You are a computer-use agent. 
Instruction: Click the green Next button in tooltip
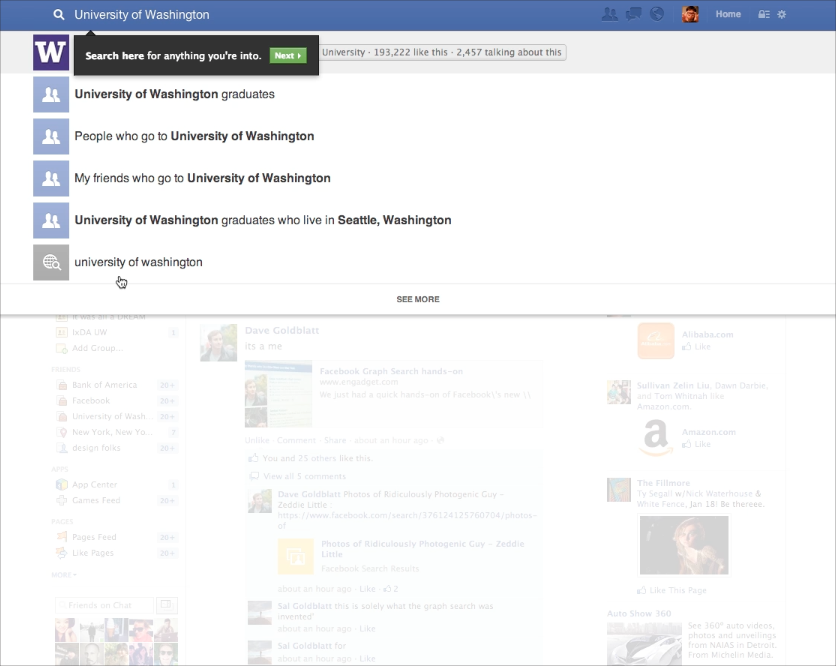288,55
